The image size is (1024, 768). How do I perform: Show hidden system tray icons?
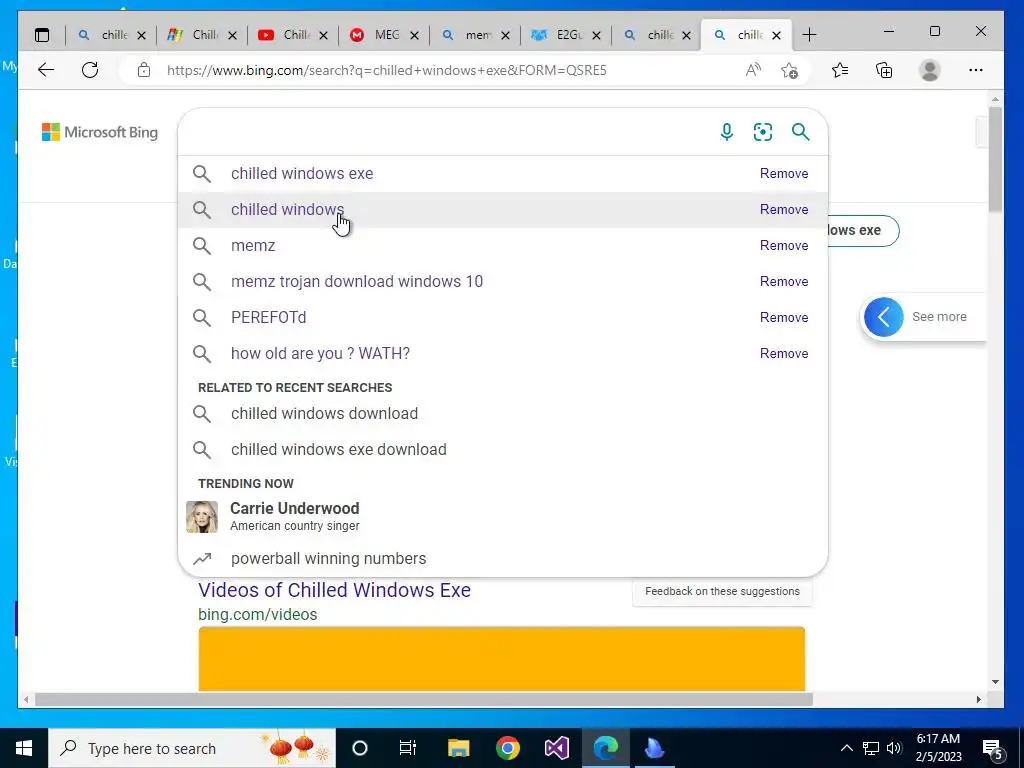tap(846, 748)
